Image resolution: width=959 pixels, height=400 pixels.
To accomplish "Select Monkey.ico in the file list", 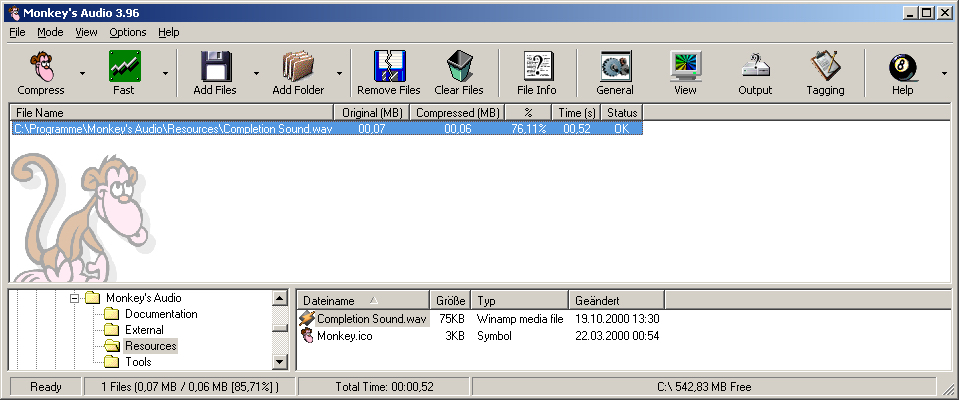I will pyautogui.click(x=344, y=336).
